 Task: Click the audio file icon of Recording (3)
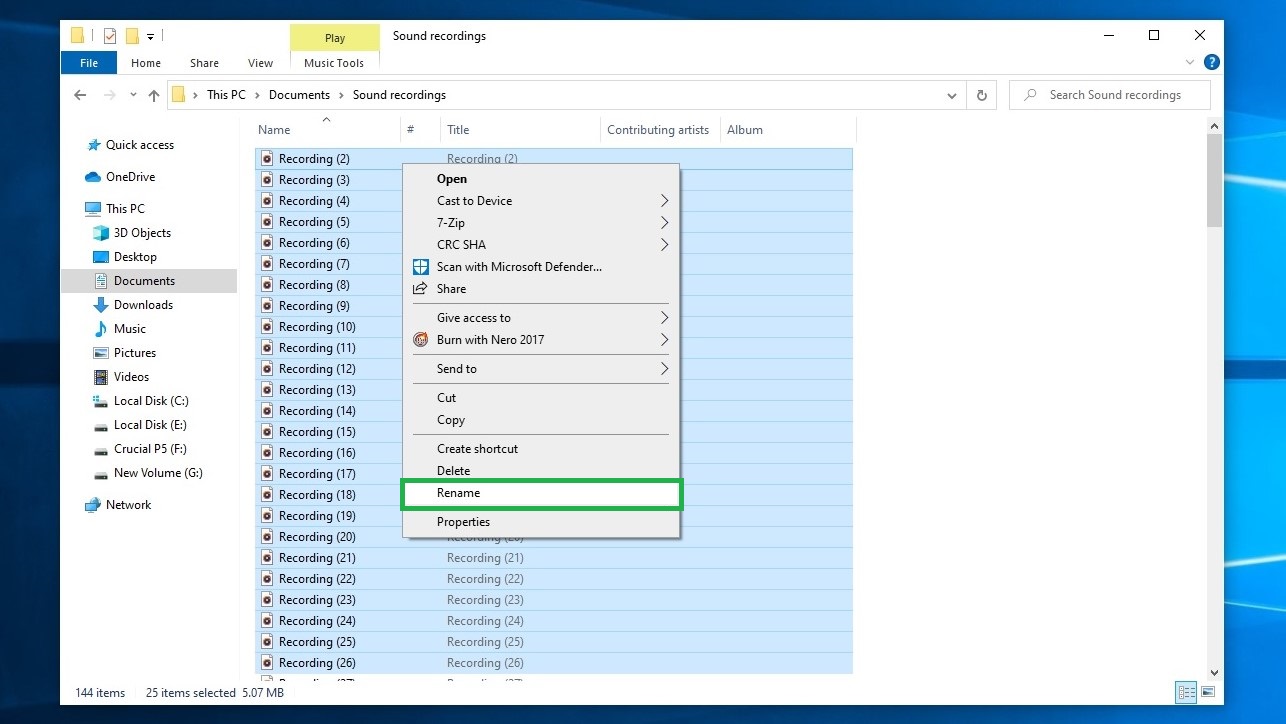coord(267,180)
